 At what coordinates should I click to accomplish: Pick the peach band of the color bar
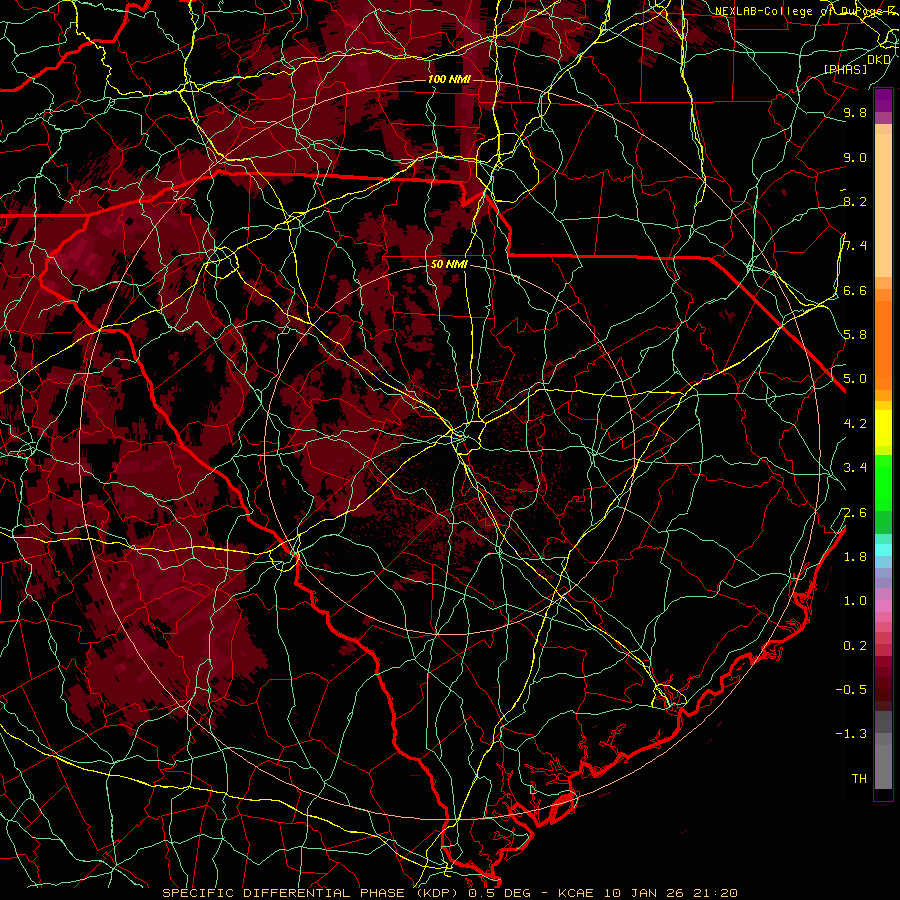(x=883, y=205)
